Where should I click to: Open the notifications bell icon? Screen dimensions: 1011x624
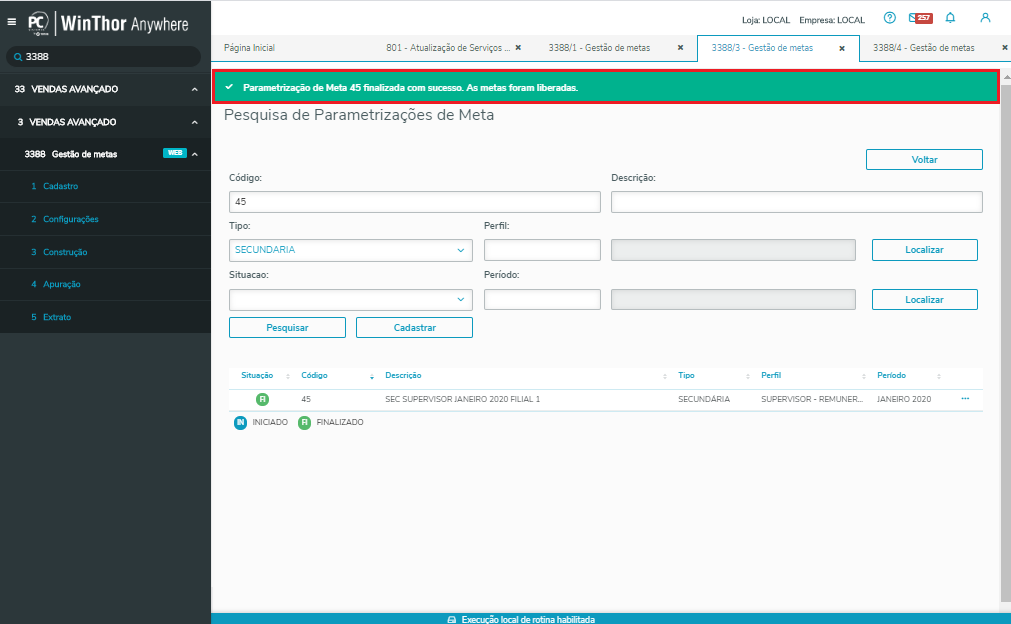[950, 18]
